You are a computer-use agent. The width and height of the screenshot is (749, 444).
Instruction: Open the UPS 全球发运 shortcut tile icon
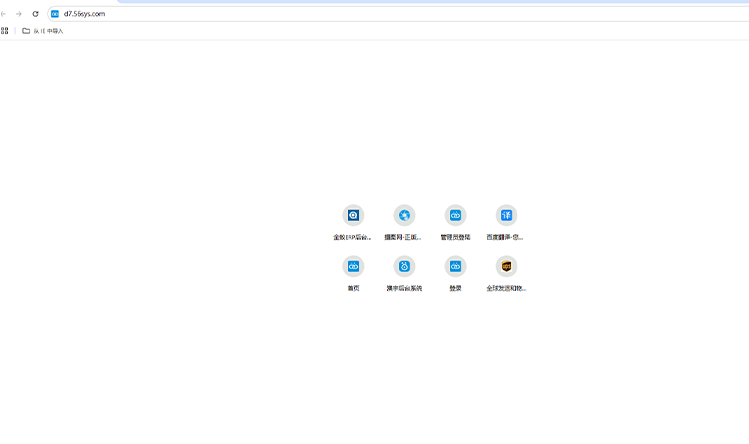506,266
